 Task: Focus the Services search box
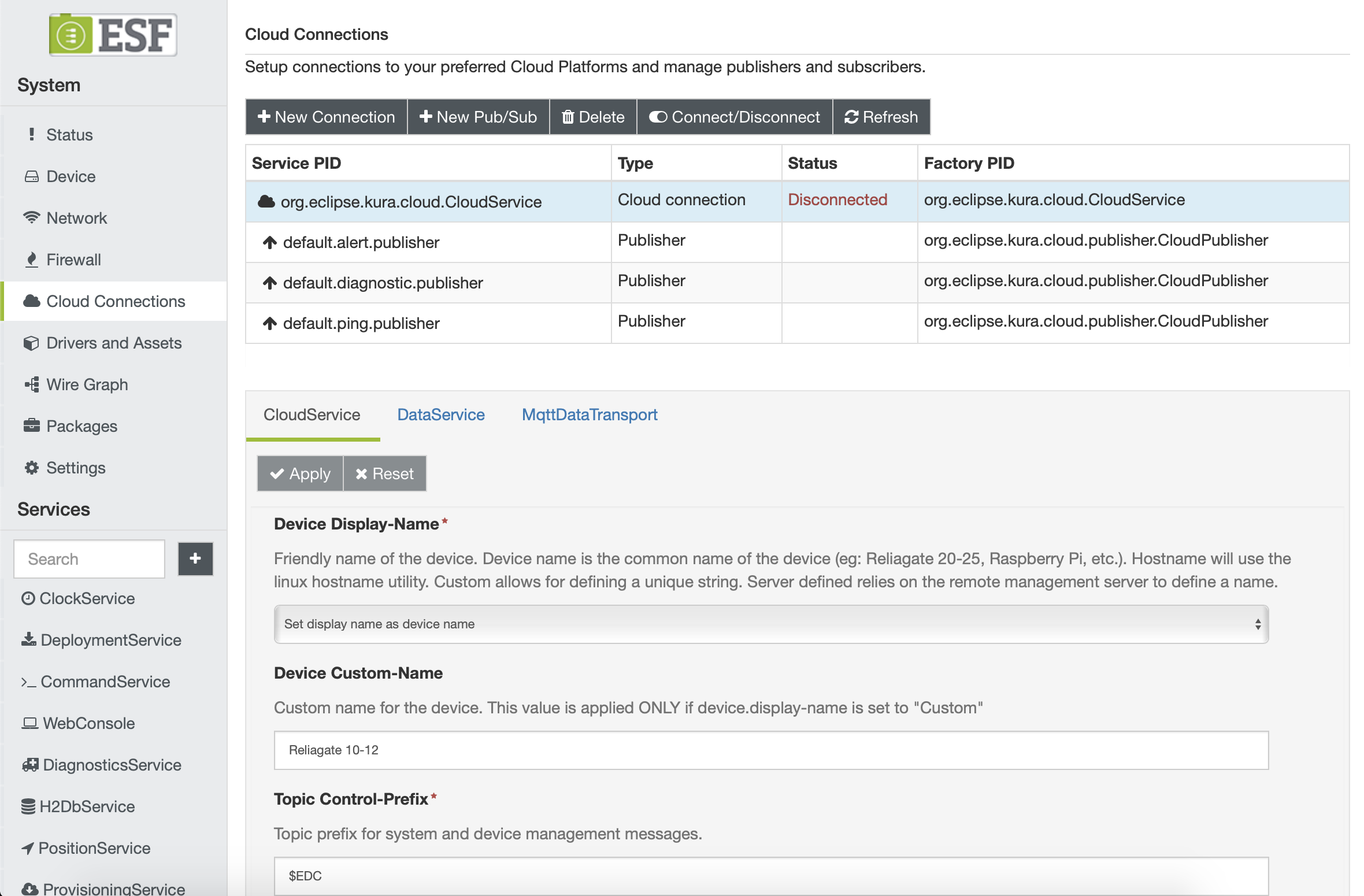pyautogui.click(x=90, y=559)
